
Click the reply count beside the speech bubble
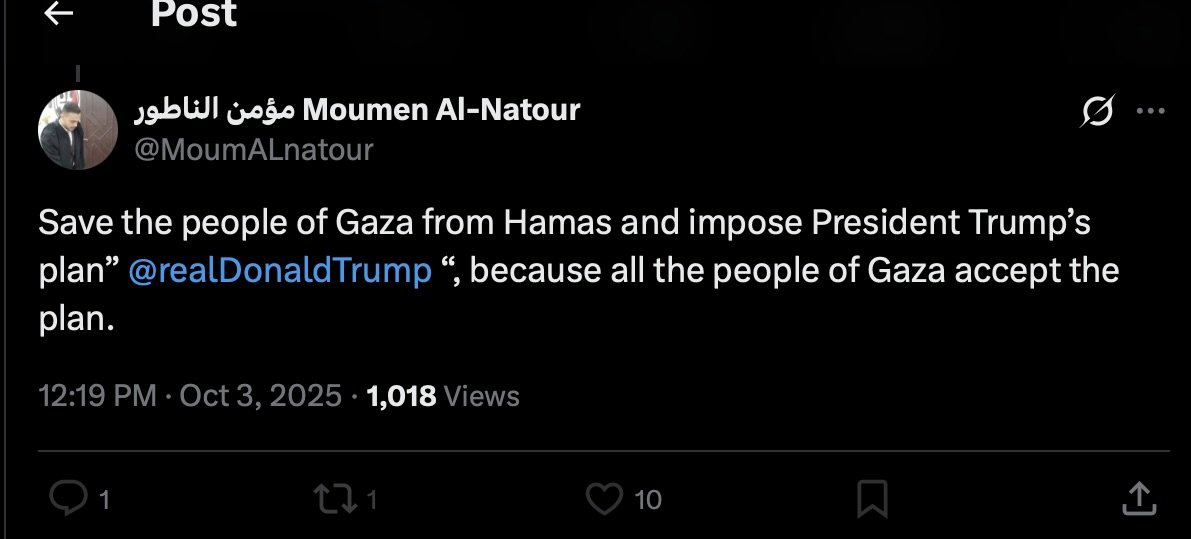[x=104, y=500]
